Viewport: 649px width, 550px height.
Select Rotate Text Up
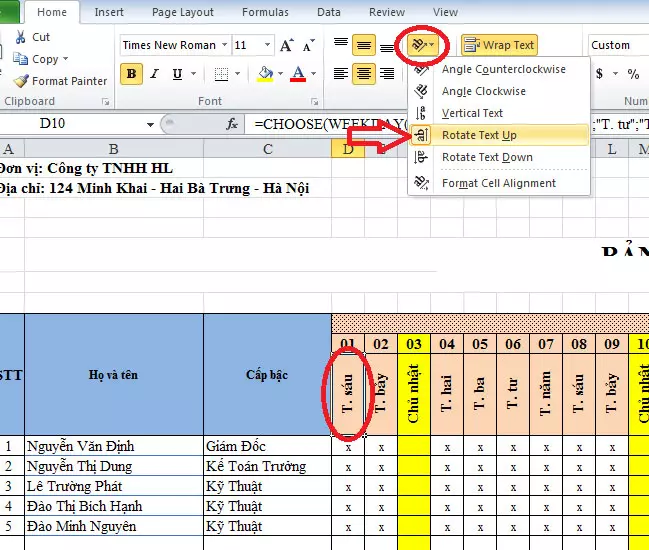pyautogui.click(x=499, y=135)
